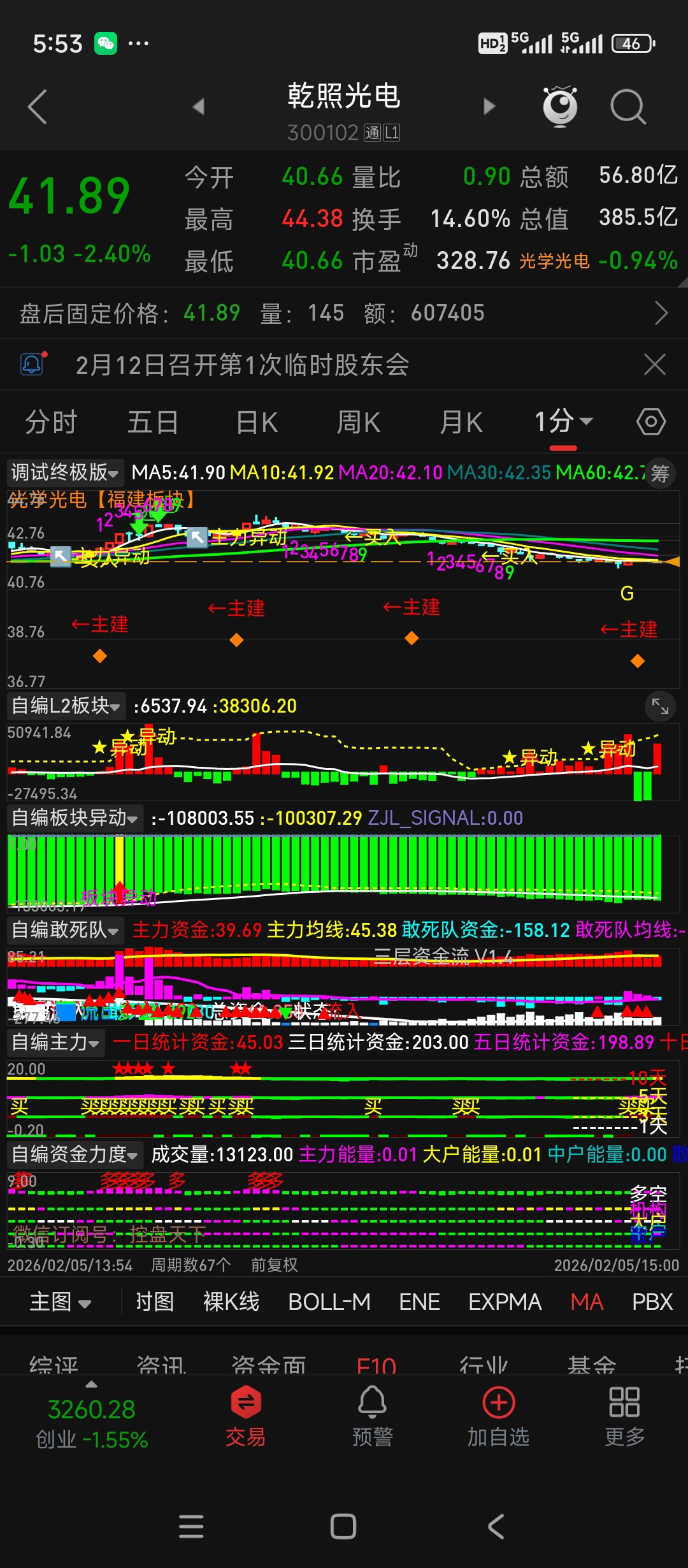
Task: Select ENE indicator
Action: 420,1302
